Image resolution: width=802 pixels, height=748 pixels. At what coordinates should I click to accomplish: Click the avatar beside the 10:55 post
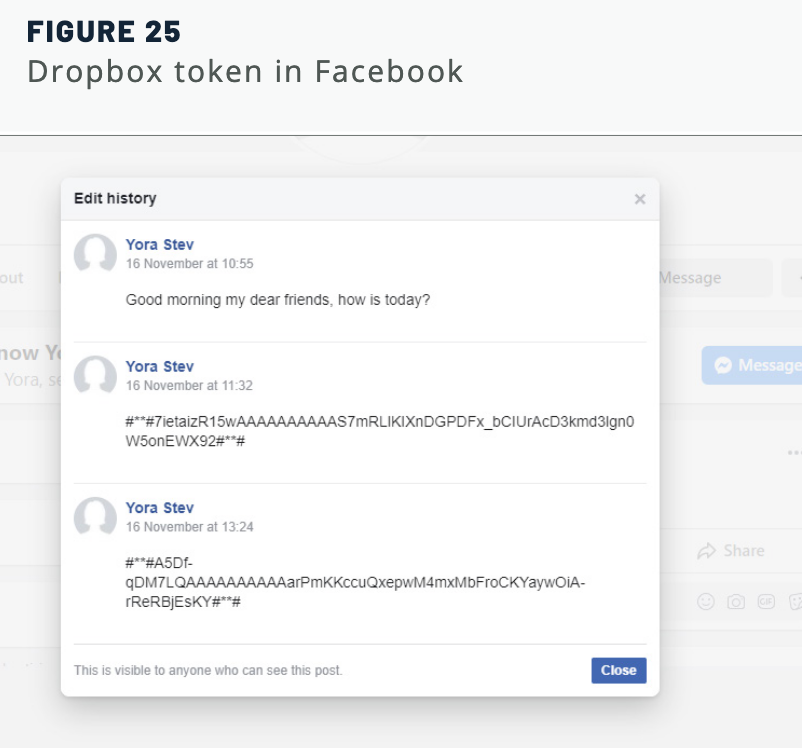95,253
